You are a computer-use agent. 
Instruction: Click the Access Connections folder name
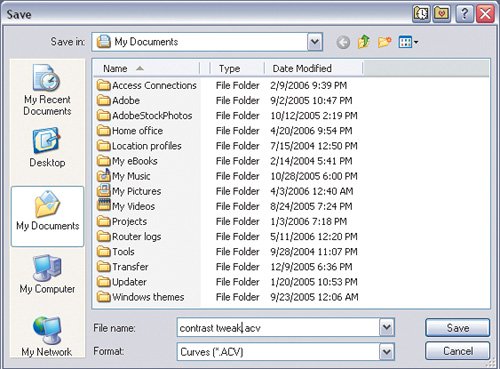154,85
